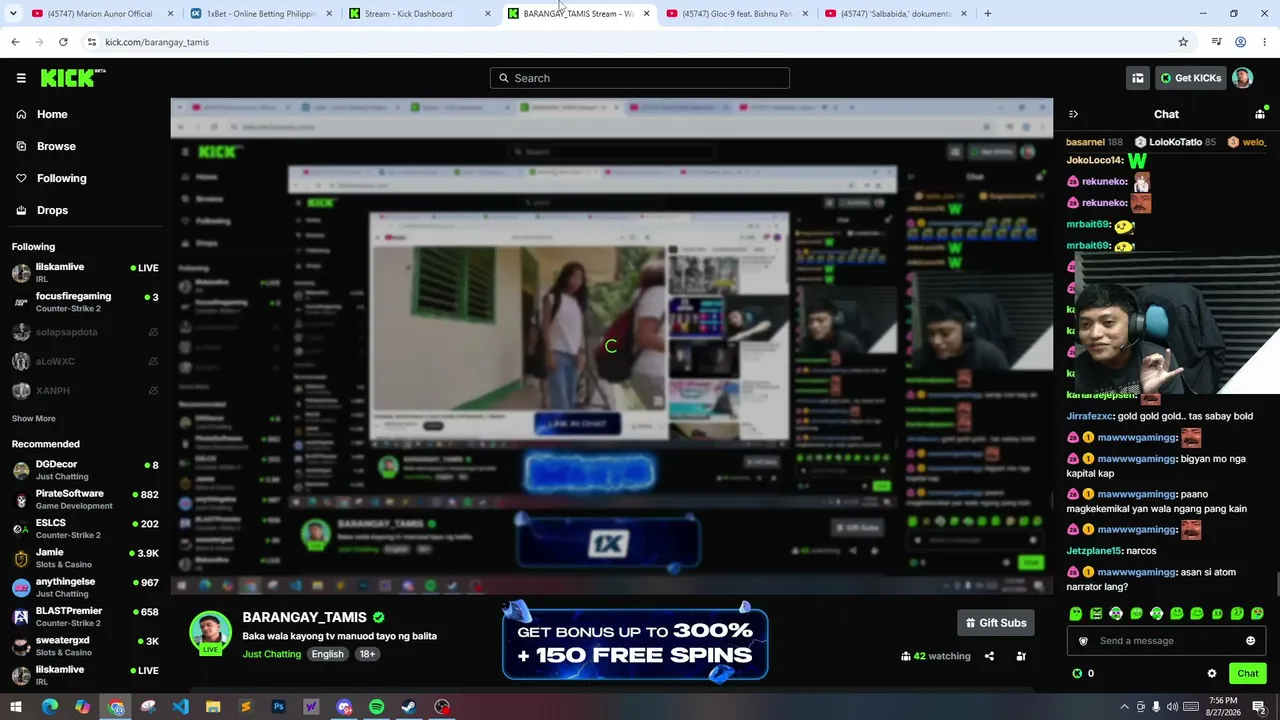Click the Gift Subs button

996,623
